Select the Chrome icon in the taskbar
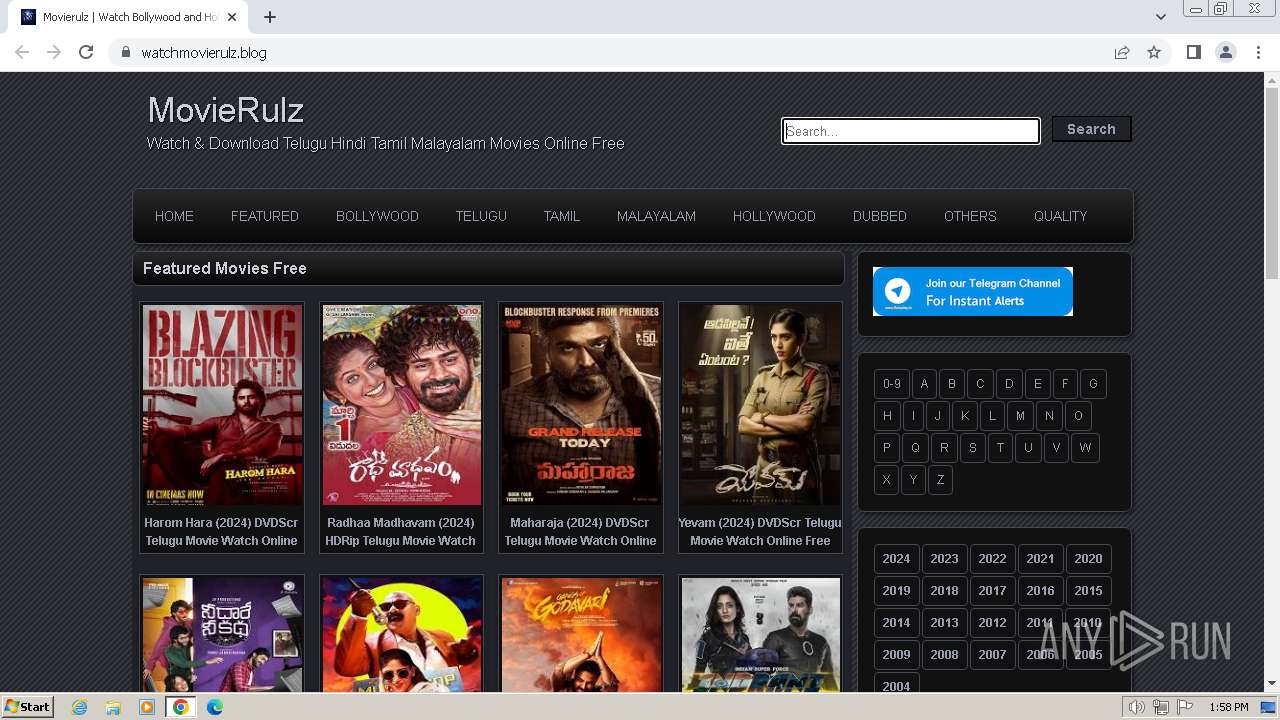The image size is (1280, 720). click(x=181, y=707)
